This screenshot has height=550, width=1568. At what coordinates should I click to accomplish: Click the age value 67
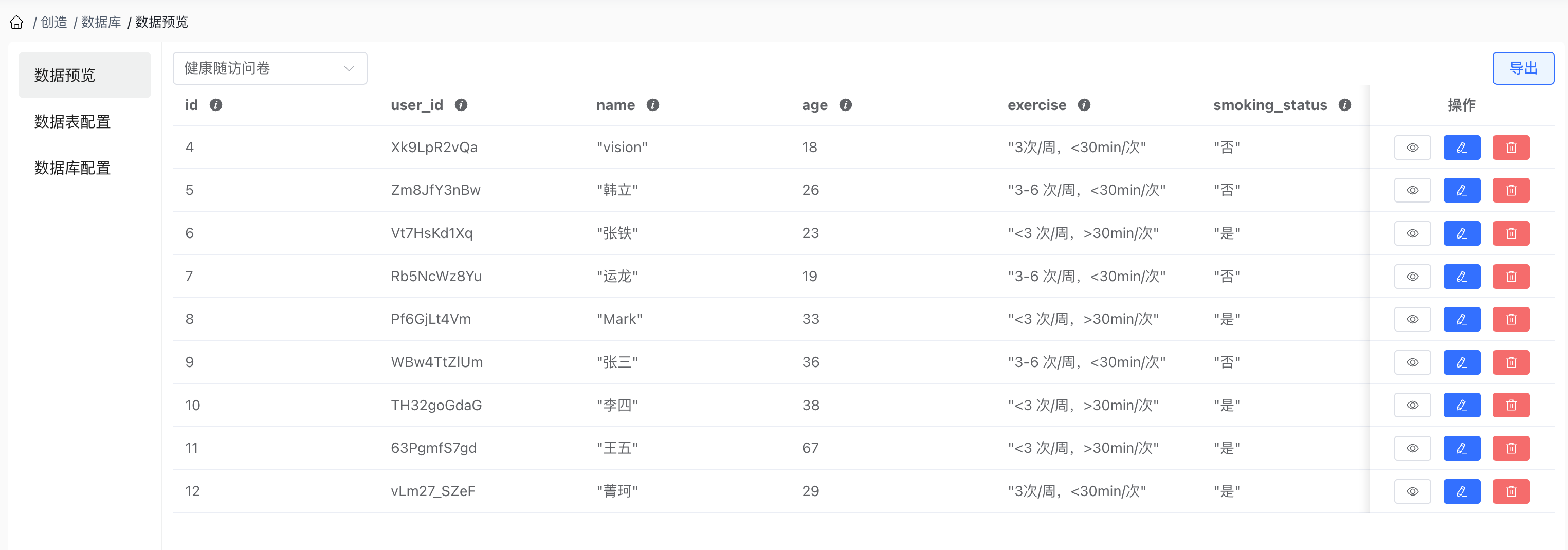(x=810, y=448)
